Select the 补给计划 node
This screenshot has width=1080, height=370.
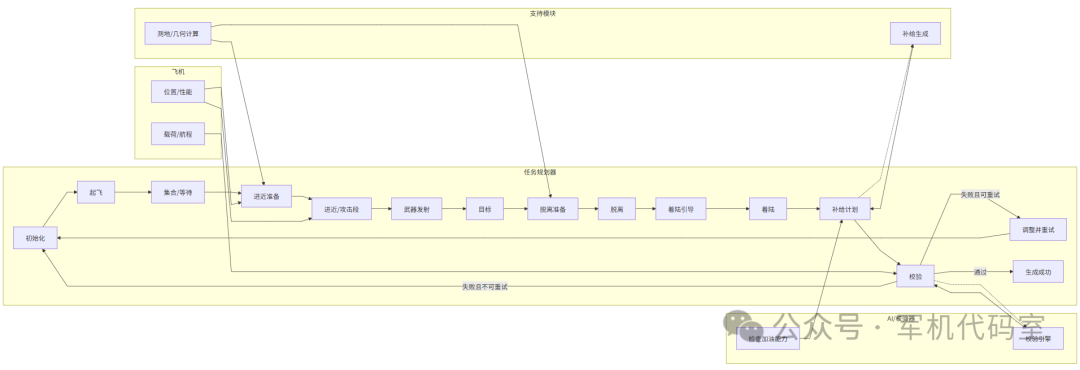(x=844, y=209)
